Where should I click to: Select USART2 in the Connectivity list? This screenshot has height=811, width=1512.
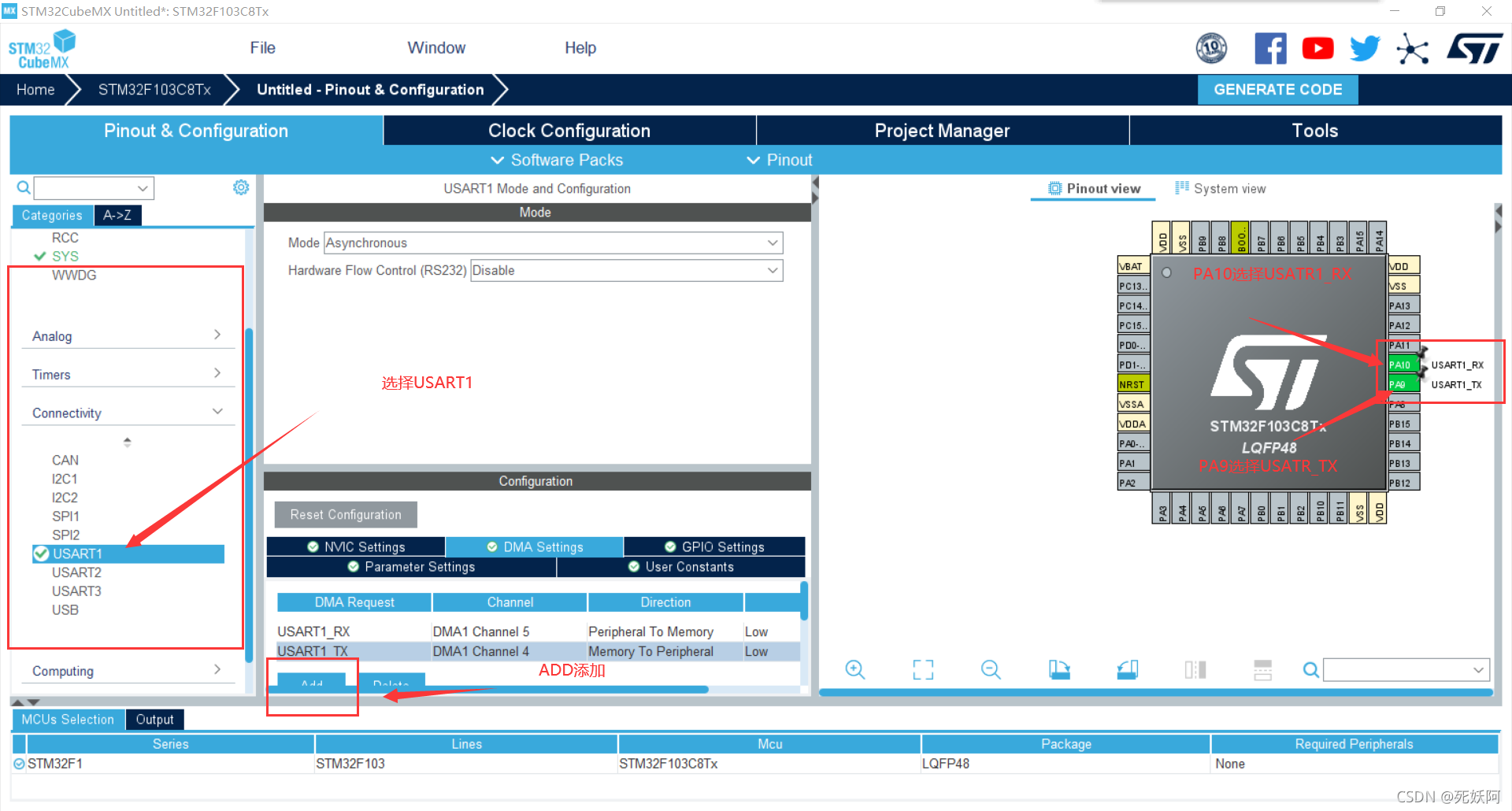click(76, 572)
